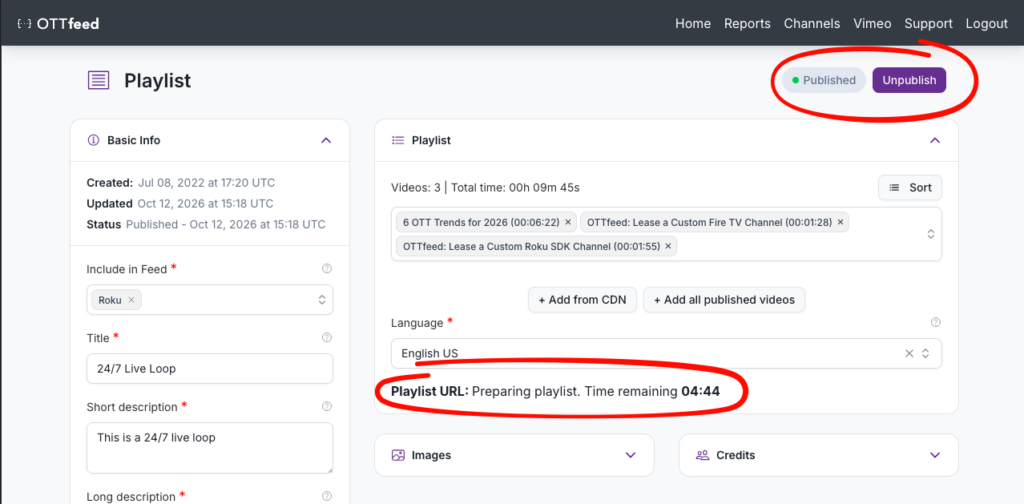Click Add all published videos button
The width and height of the screenshot is (1024, 504).
click(724, 300)
